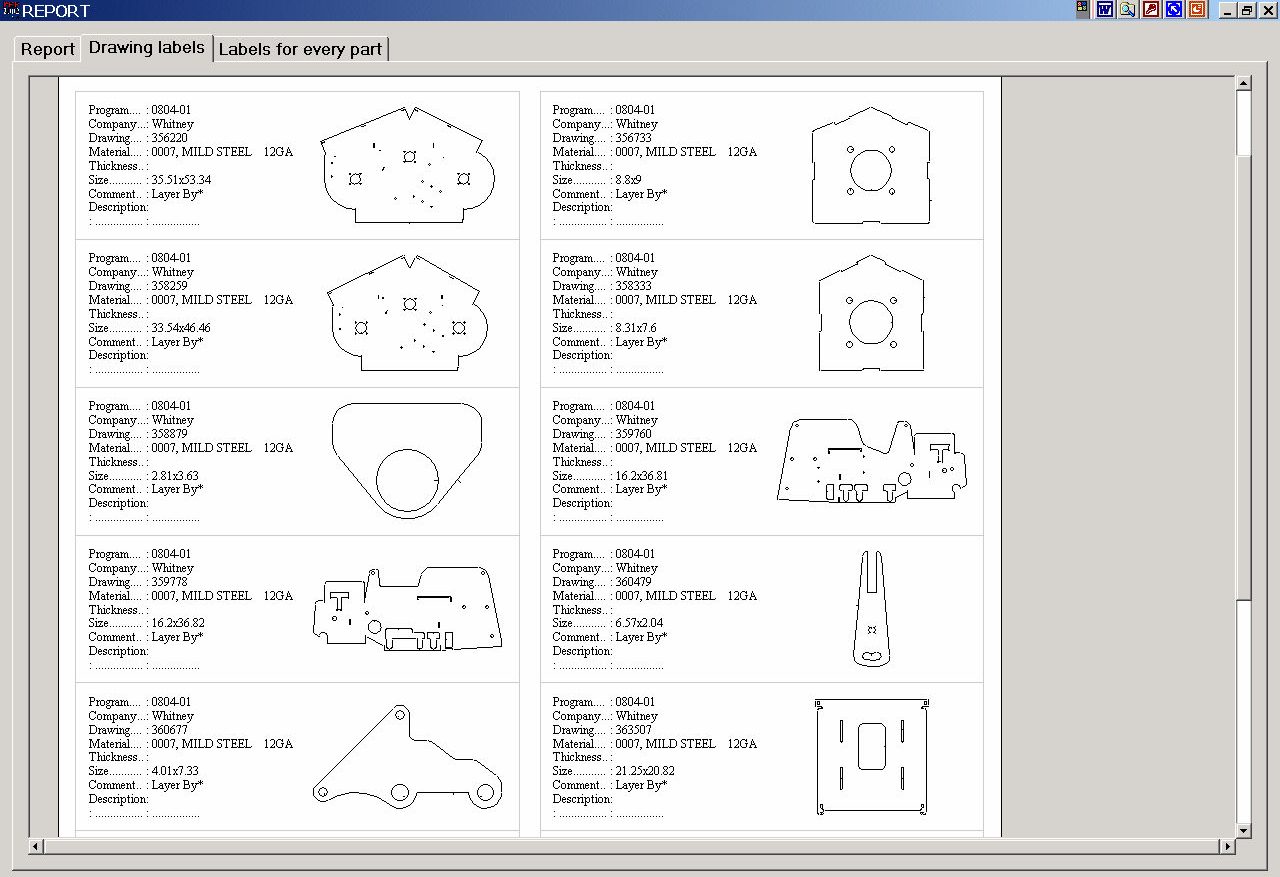
Task: Click drawing number 358259
Action: point(169,286)
